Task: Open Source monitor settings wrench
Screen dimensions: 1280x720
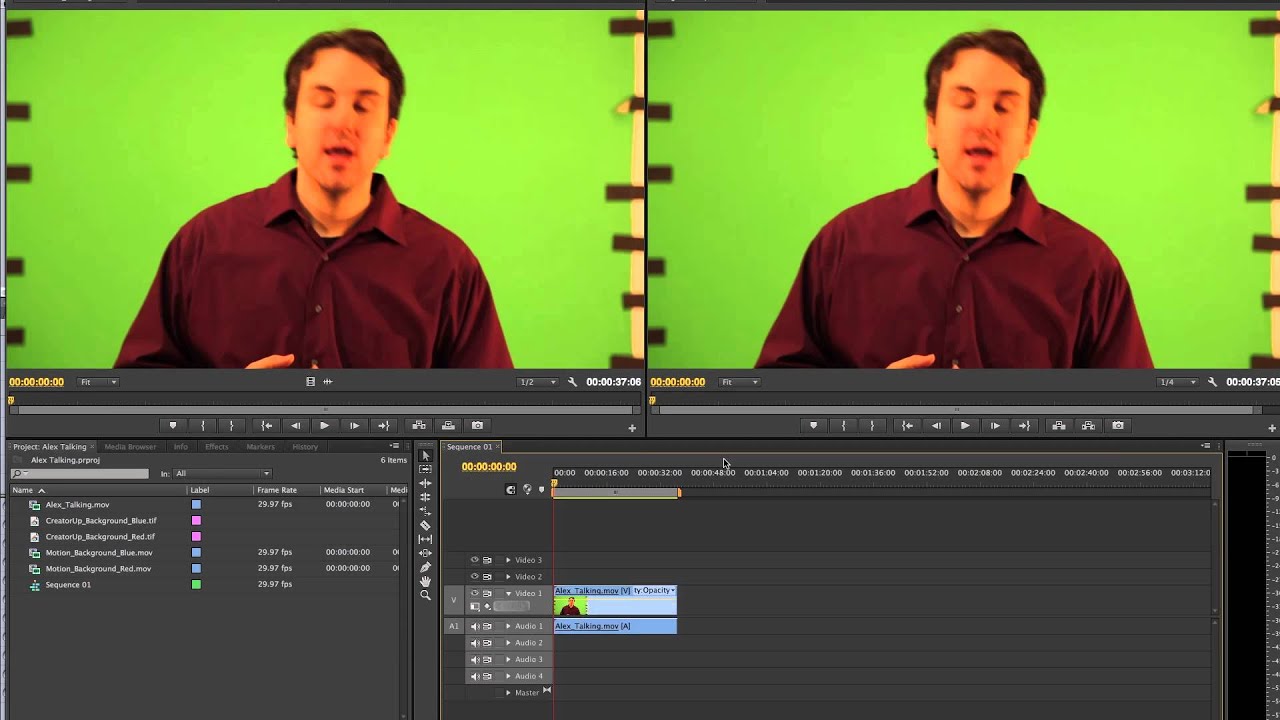Action: coord(572,382)
